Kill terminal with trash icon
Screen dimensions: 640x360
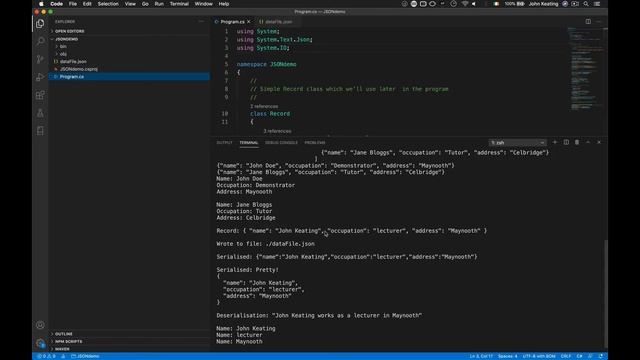coord(577,142)
